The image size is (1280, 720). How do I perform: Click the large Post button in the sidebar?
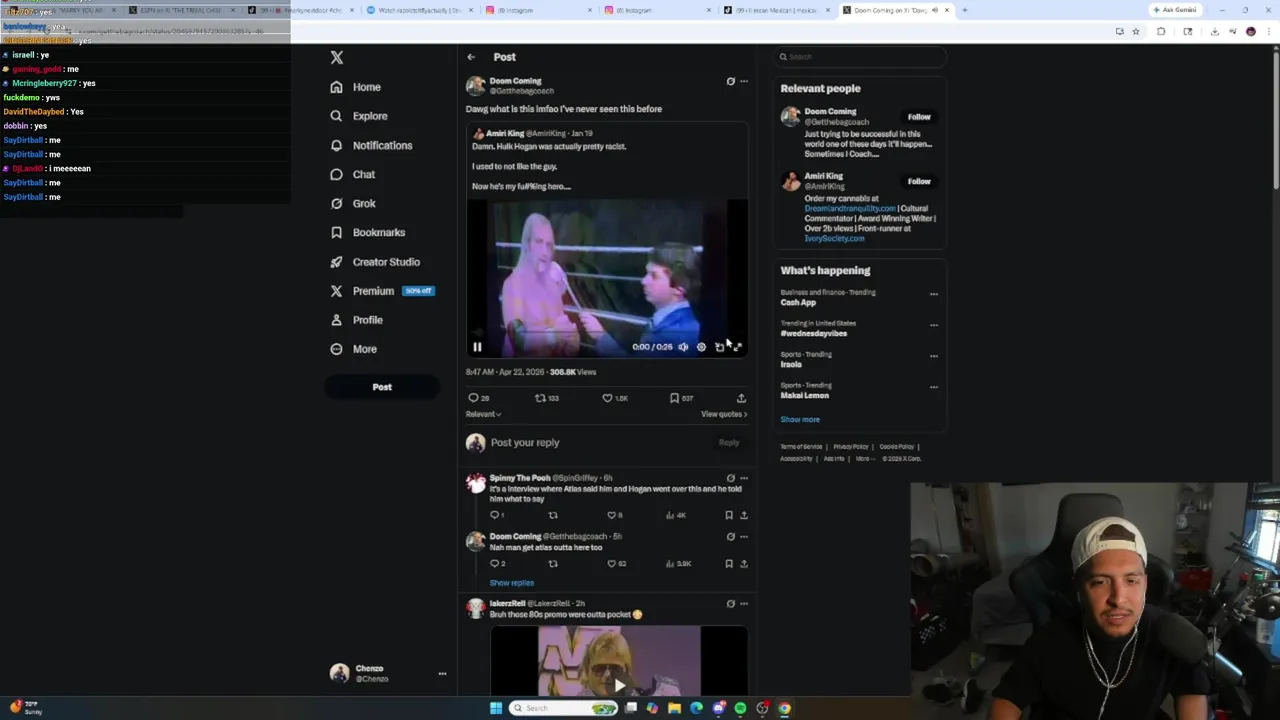click(382, 387)
